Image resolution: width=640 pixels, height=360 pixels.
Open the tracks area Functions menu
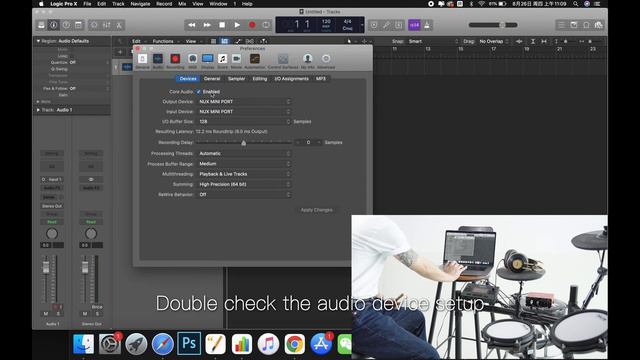click(x=163, y=41)
